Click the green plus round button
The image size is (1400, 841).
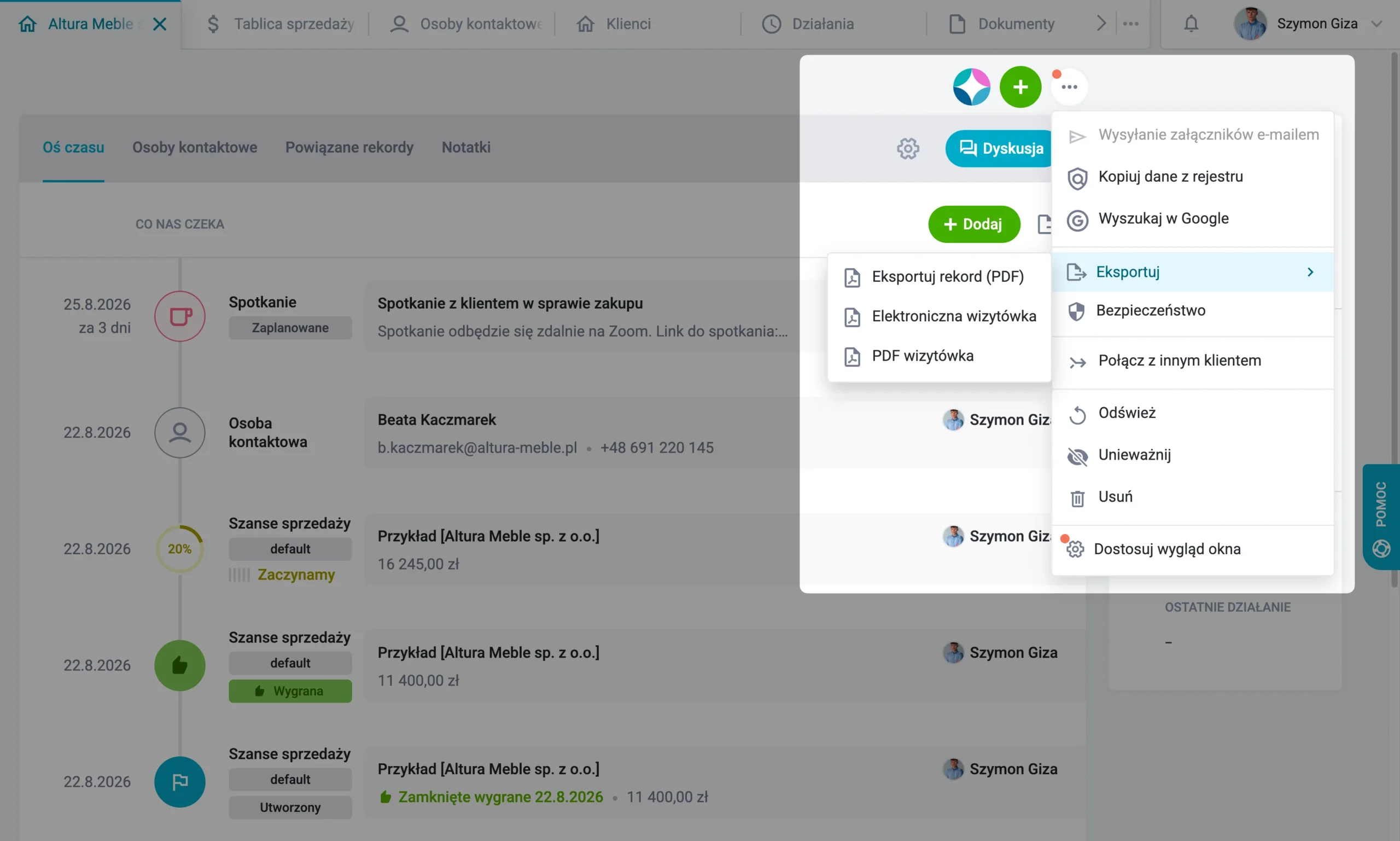pos(1020,86)
